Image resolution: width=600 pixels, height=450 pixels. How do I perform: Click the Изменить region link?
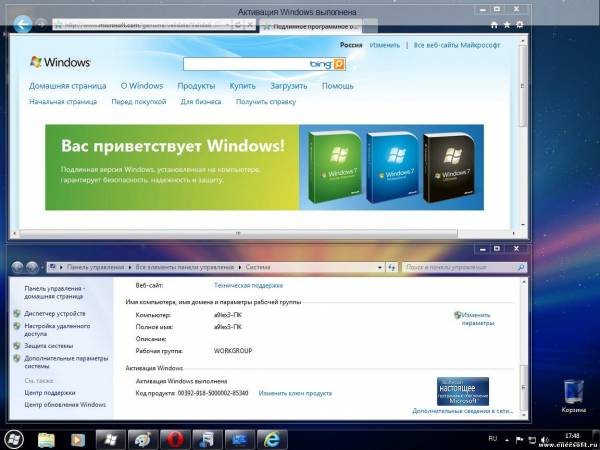(385, 45)
